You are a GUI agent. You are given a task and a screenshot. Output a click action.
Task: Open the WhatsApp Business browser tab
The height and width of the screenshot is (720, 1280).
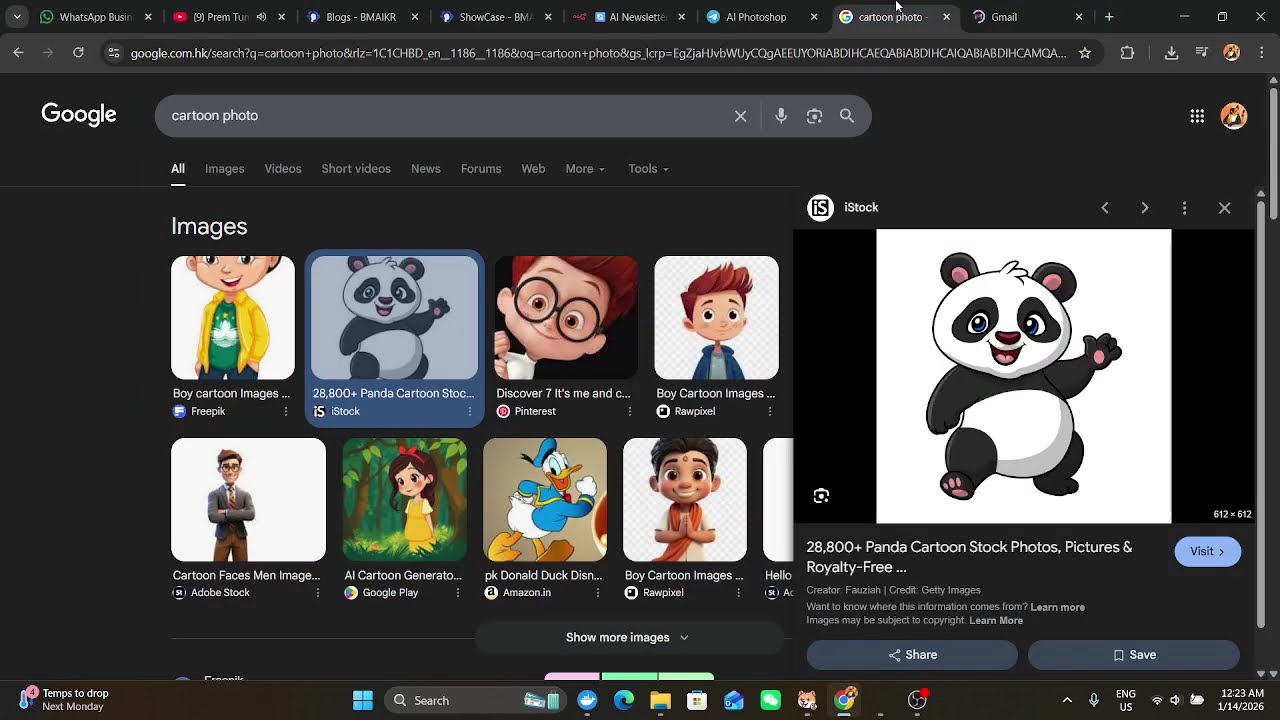pyautogui.click(x=85, y=17)
